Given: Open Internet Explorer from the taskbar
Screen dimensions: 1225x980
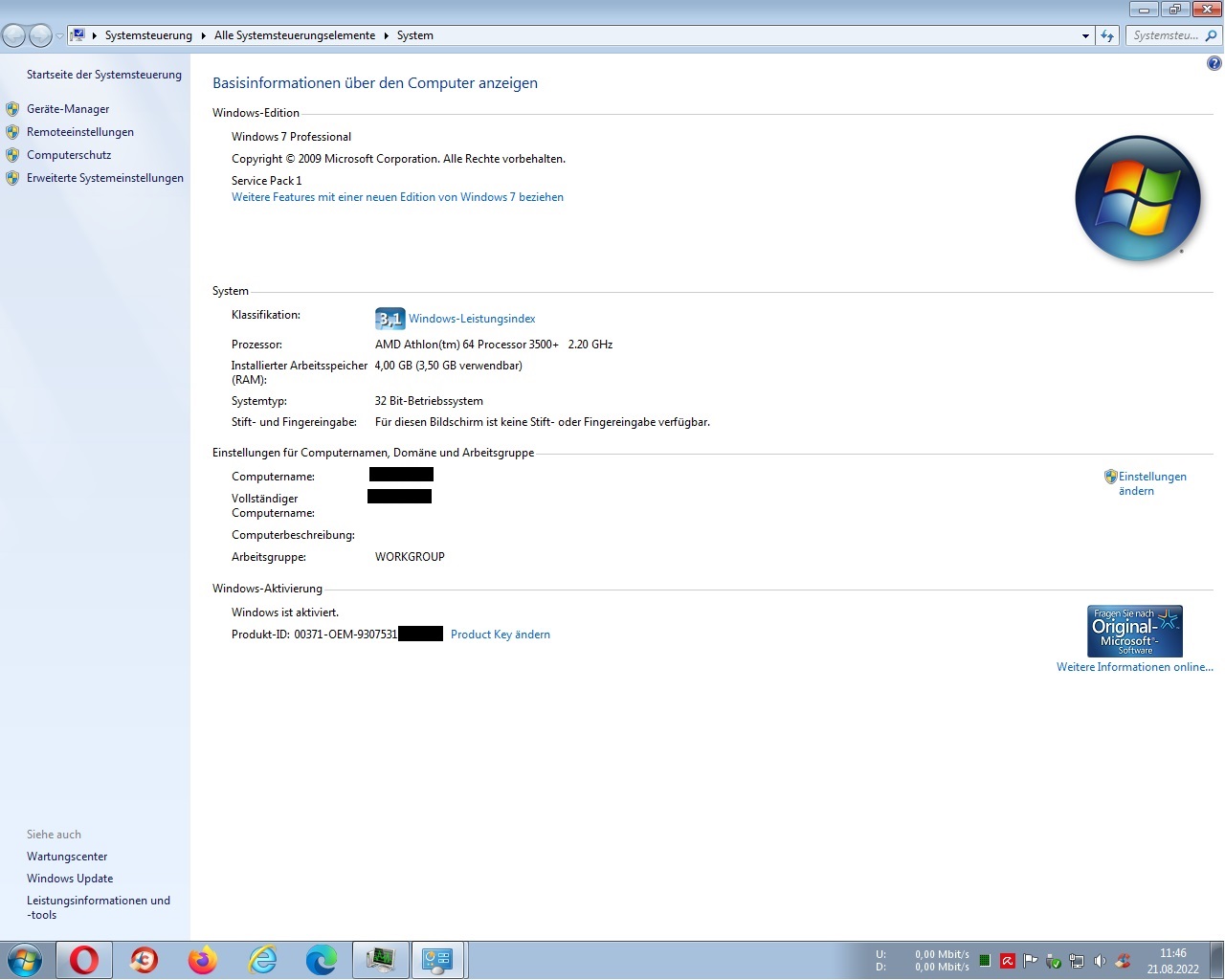Looking at the screenshot, I should (262, 960).
